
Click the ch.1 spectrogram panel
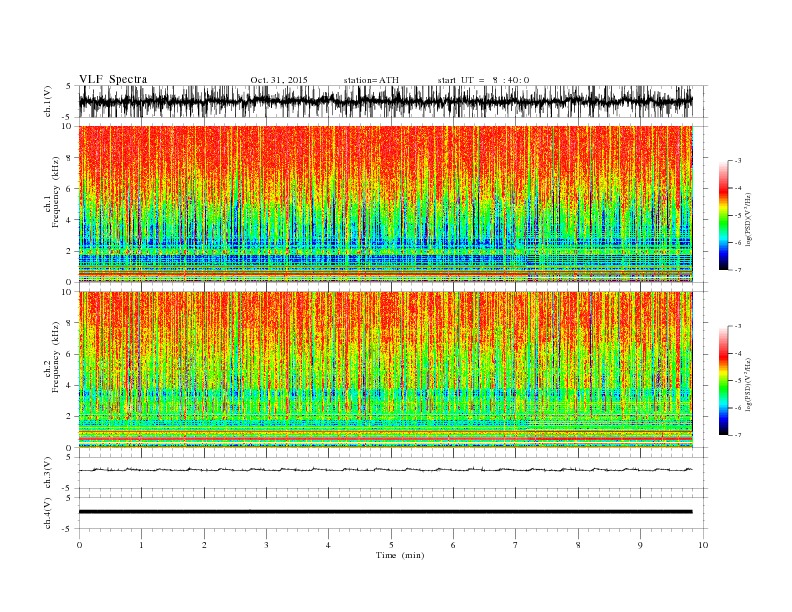(x=385, y=204)
